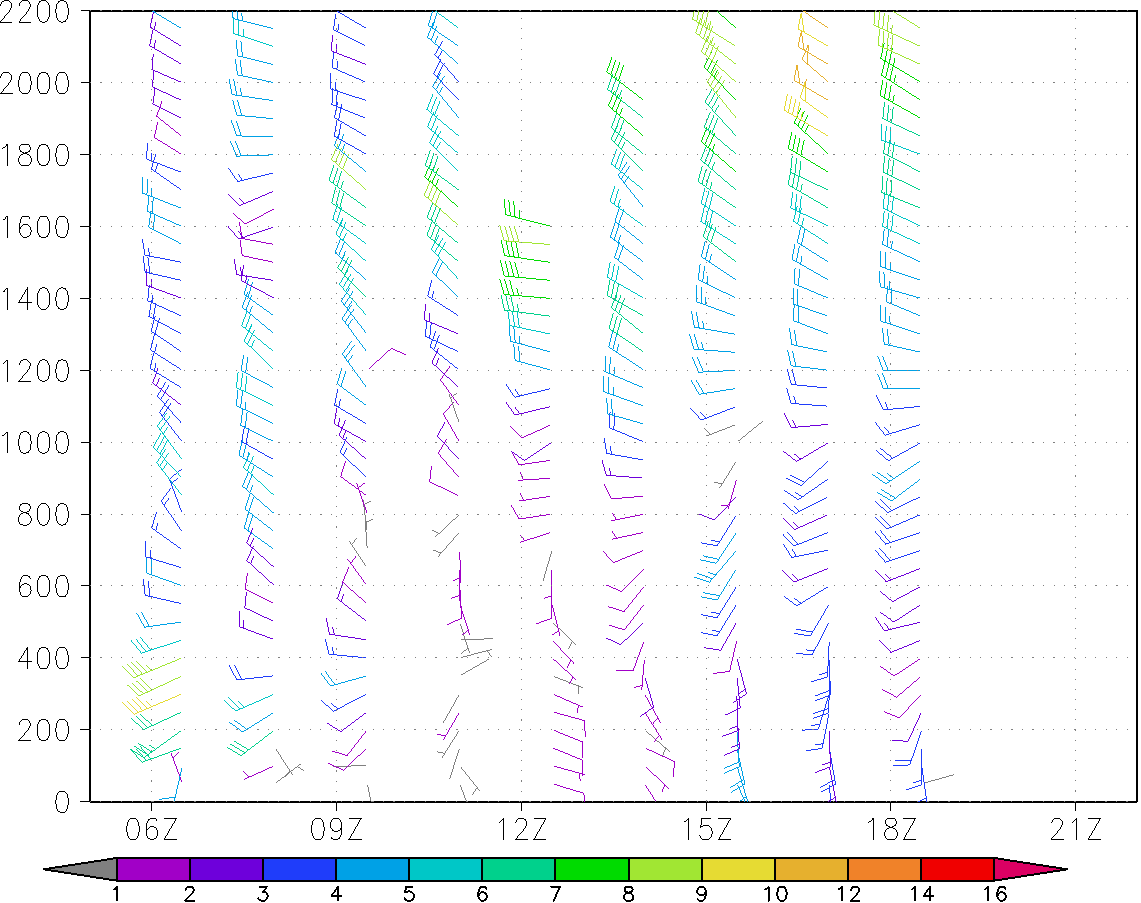Click the gold 10–12 color swatch
This screenshot has height=903, width=1141.
(811, 869)
